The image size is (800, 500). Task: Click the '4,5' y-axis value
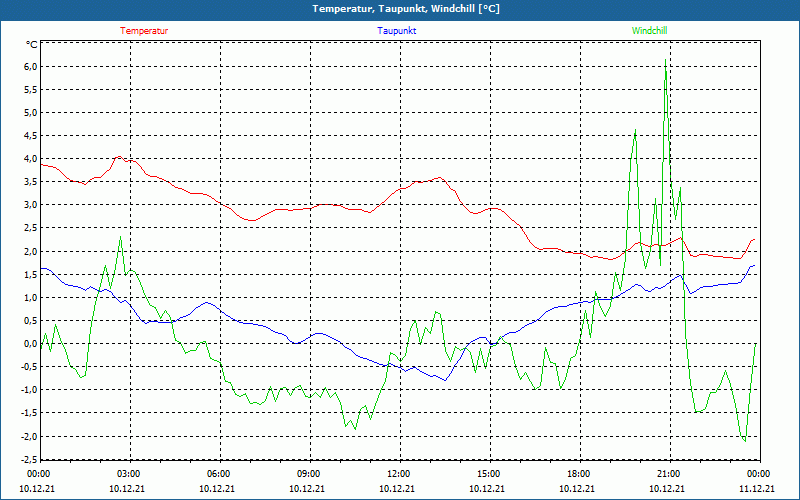pos(30,136)
